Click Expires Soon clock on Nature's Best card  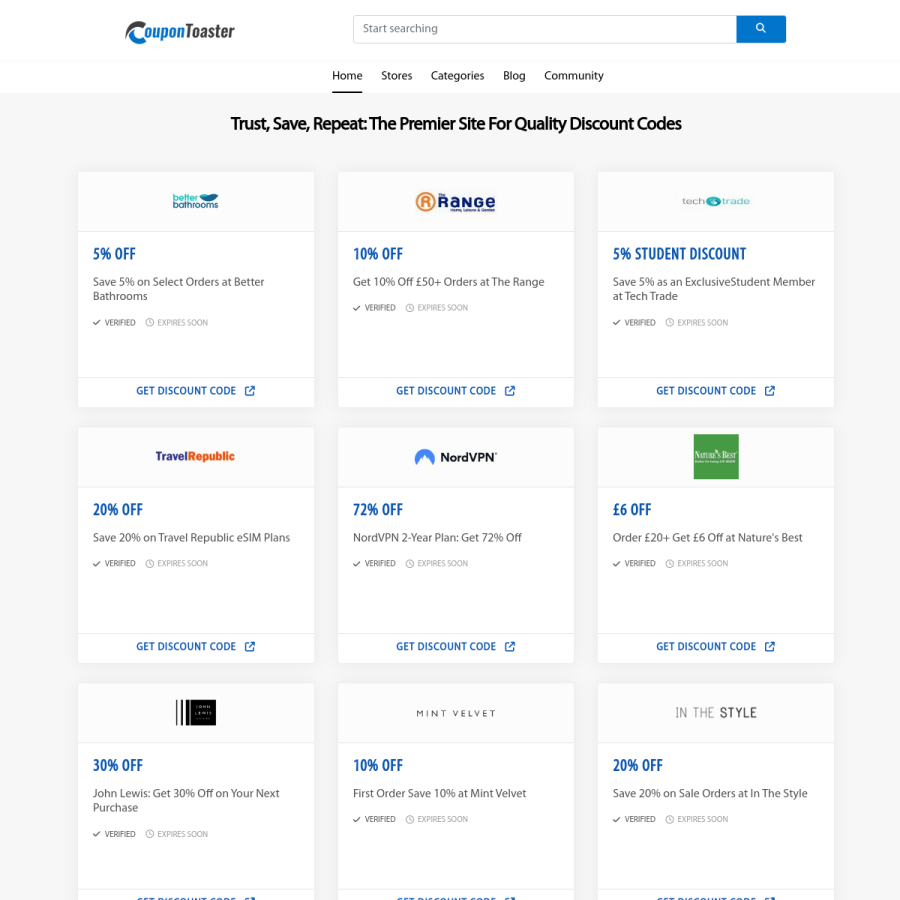(x=670, y=564)
